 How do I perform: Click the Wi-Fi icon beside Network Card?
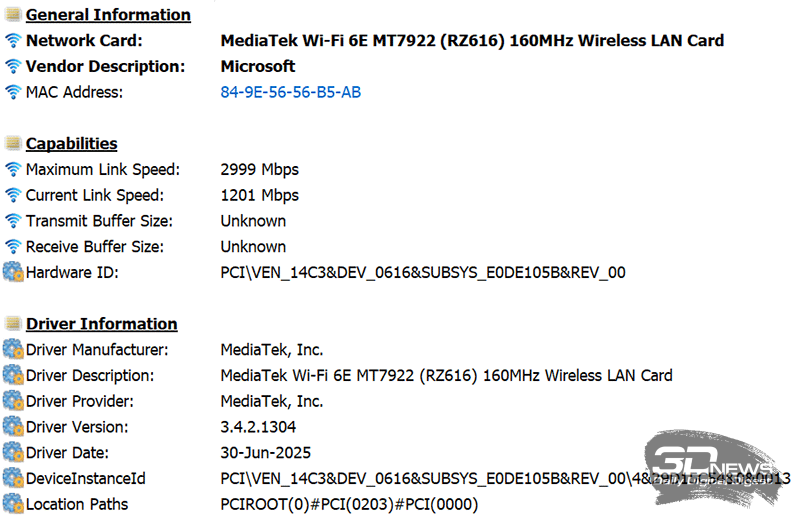[13, 41]
